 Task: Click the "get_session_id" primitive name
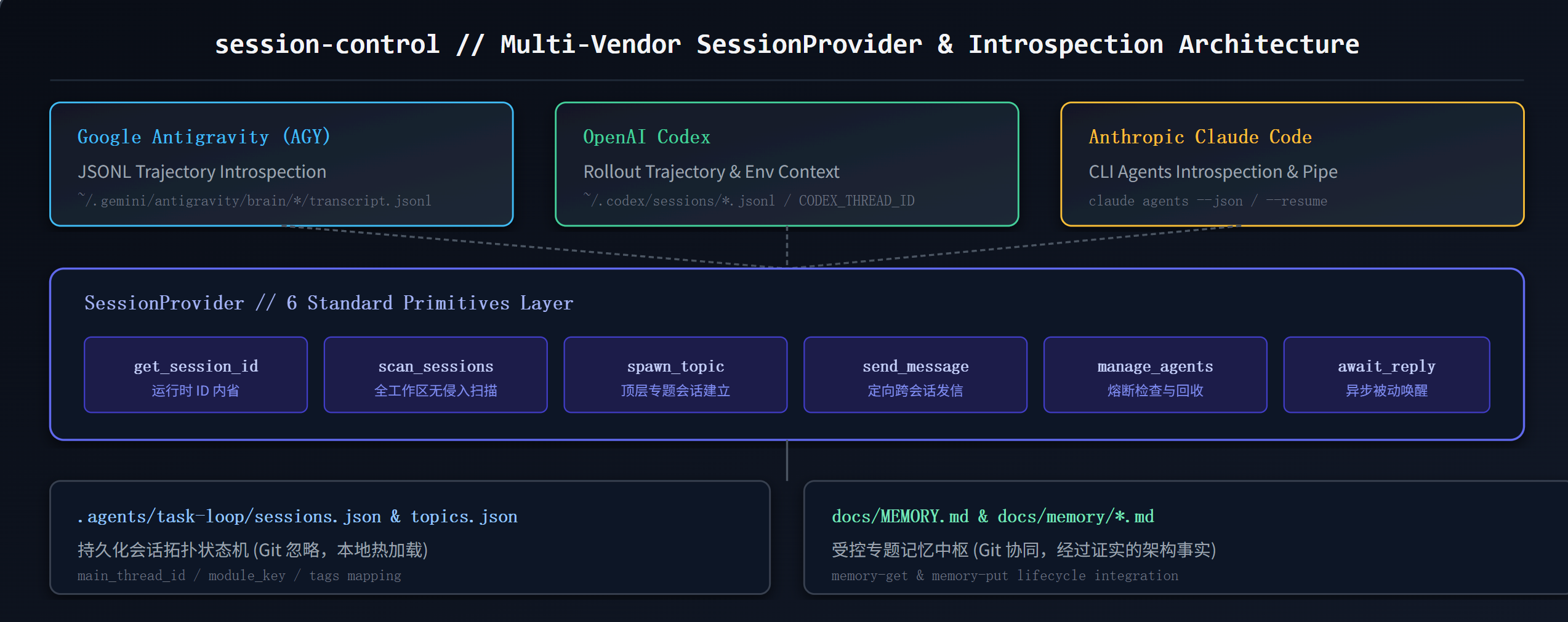click(x=196, y=367)
